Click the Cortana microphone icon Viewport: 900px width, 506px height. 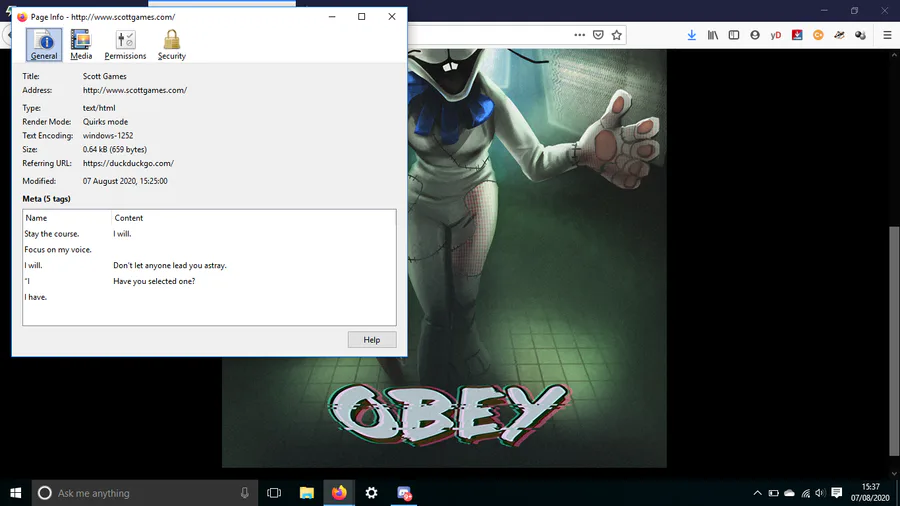point(245,493)
